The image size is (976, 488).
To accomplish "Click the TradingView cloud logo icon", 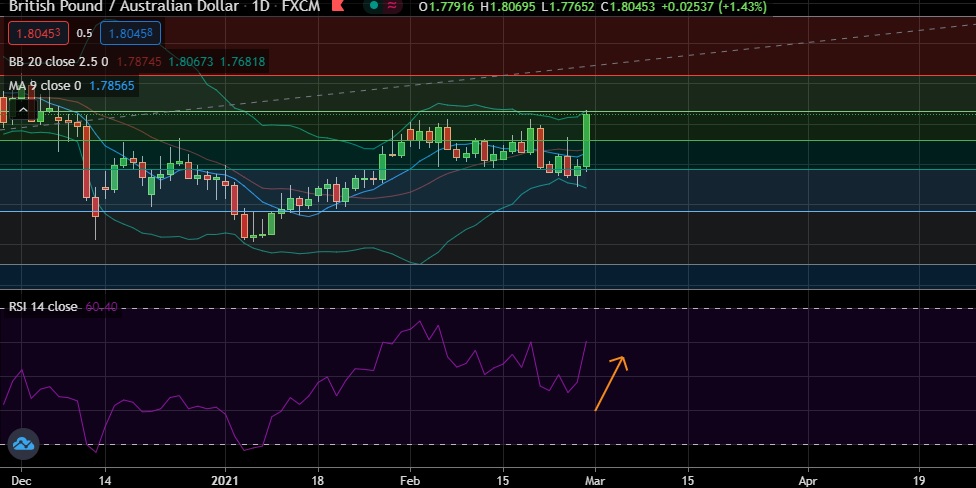I will 24,444.
